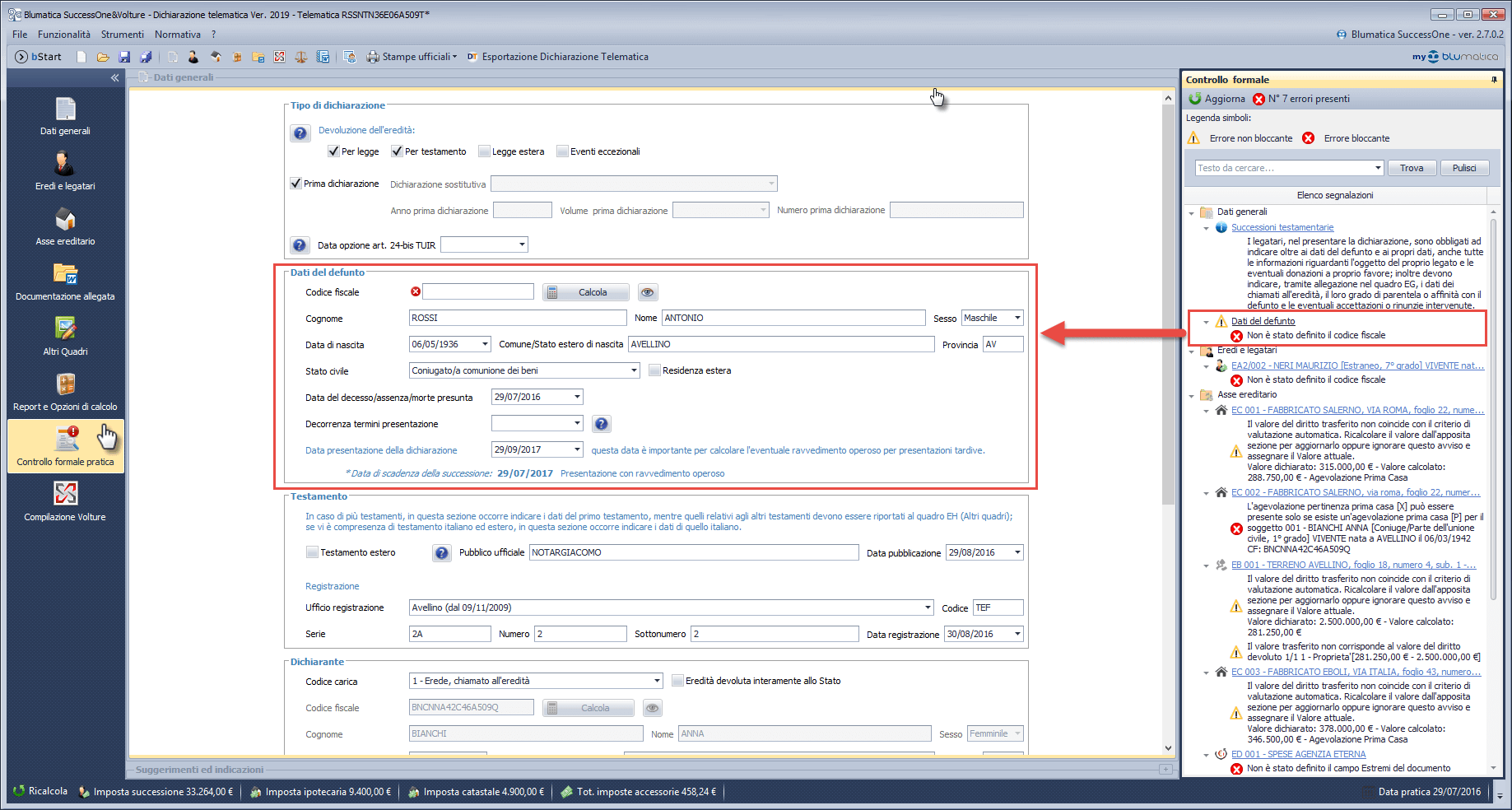Click help icon beside Devoluzione dell'eredità

tap(300, 133)
